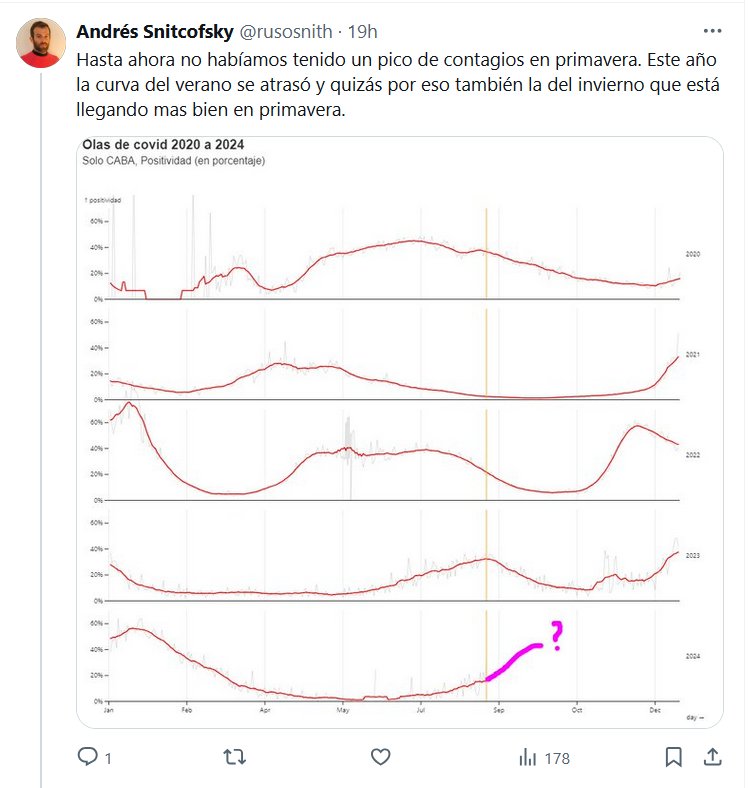Click the Andrés Snitcofsky display name

[x=154, y=31]
